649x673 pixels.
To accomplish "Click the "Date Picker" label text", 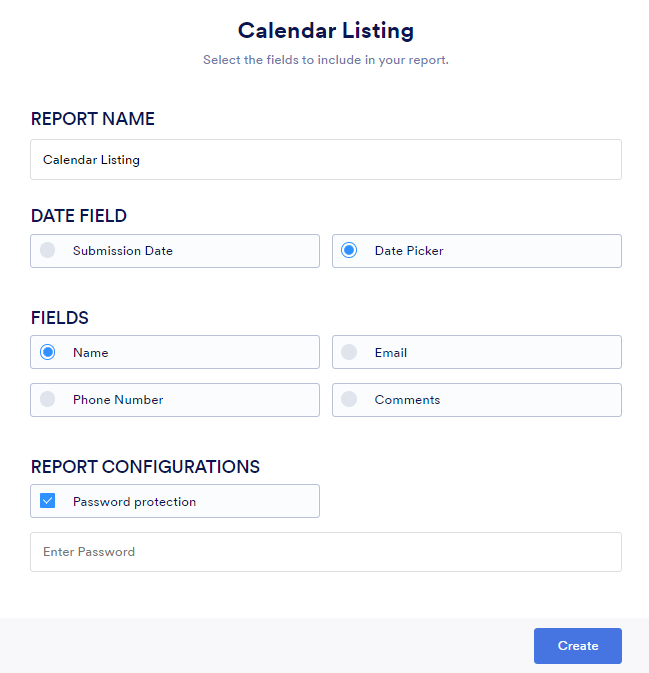I will 409,251.
